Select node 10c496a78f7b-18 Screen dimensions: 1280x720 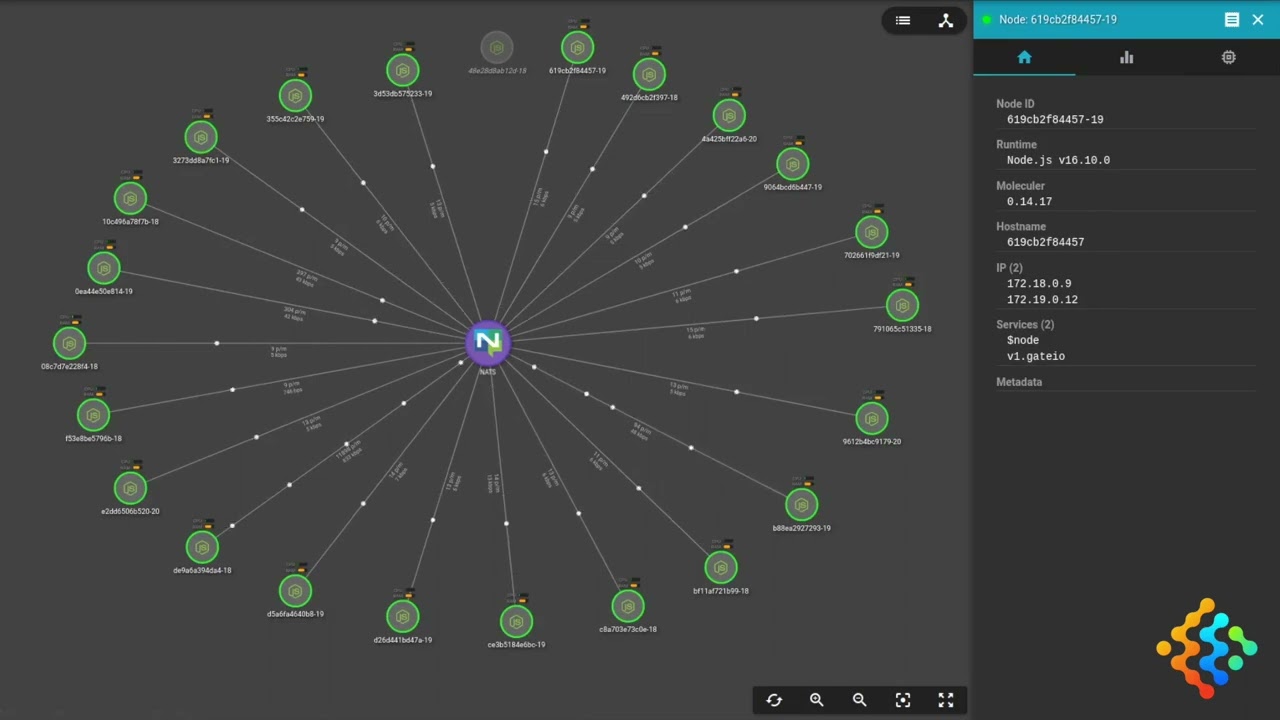coord(130,198)
